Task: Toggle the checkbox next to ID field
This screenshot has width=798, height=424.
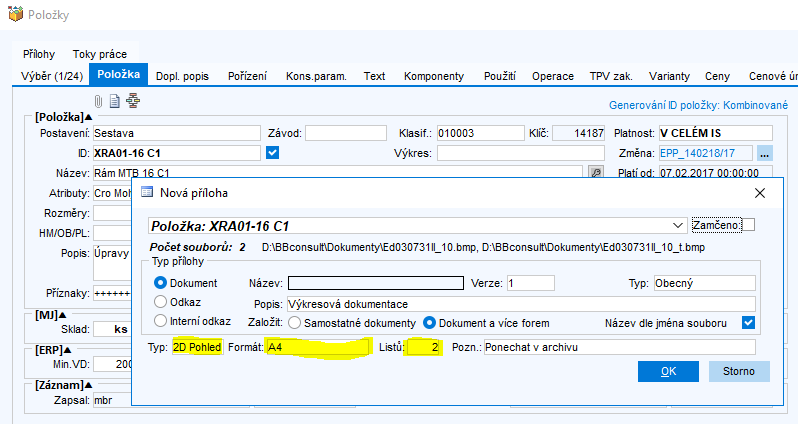Action: pyautogui.click(x=273, y=153)
